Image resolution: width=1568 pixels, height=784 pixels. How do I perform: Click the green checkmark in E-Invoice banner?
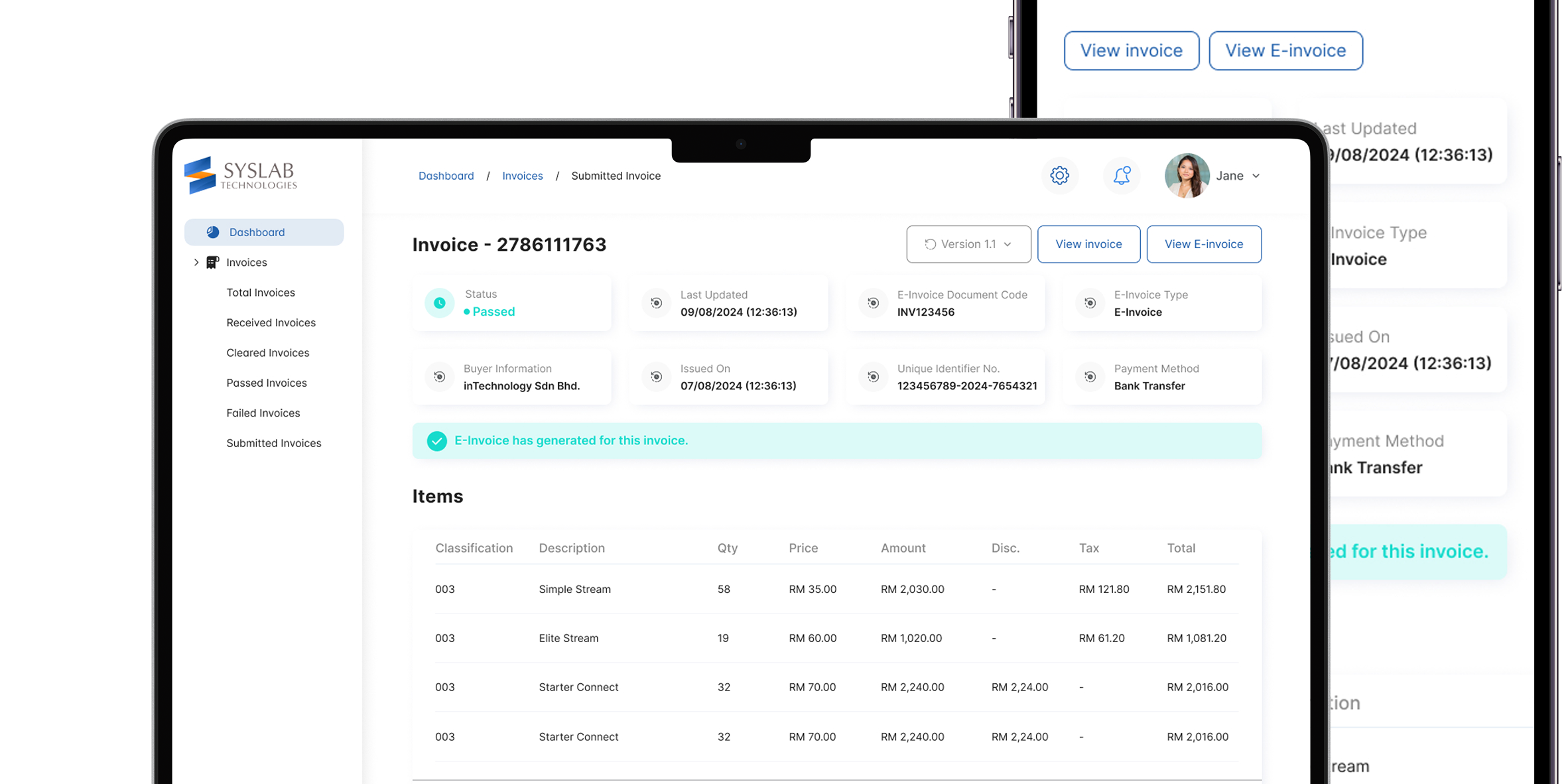[436, 440]
